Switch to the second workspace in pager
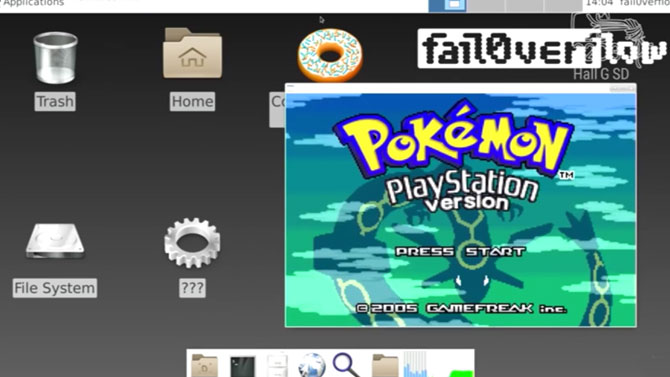Viewport: 670px width, 377px height. [x=486, y=5]
